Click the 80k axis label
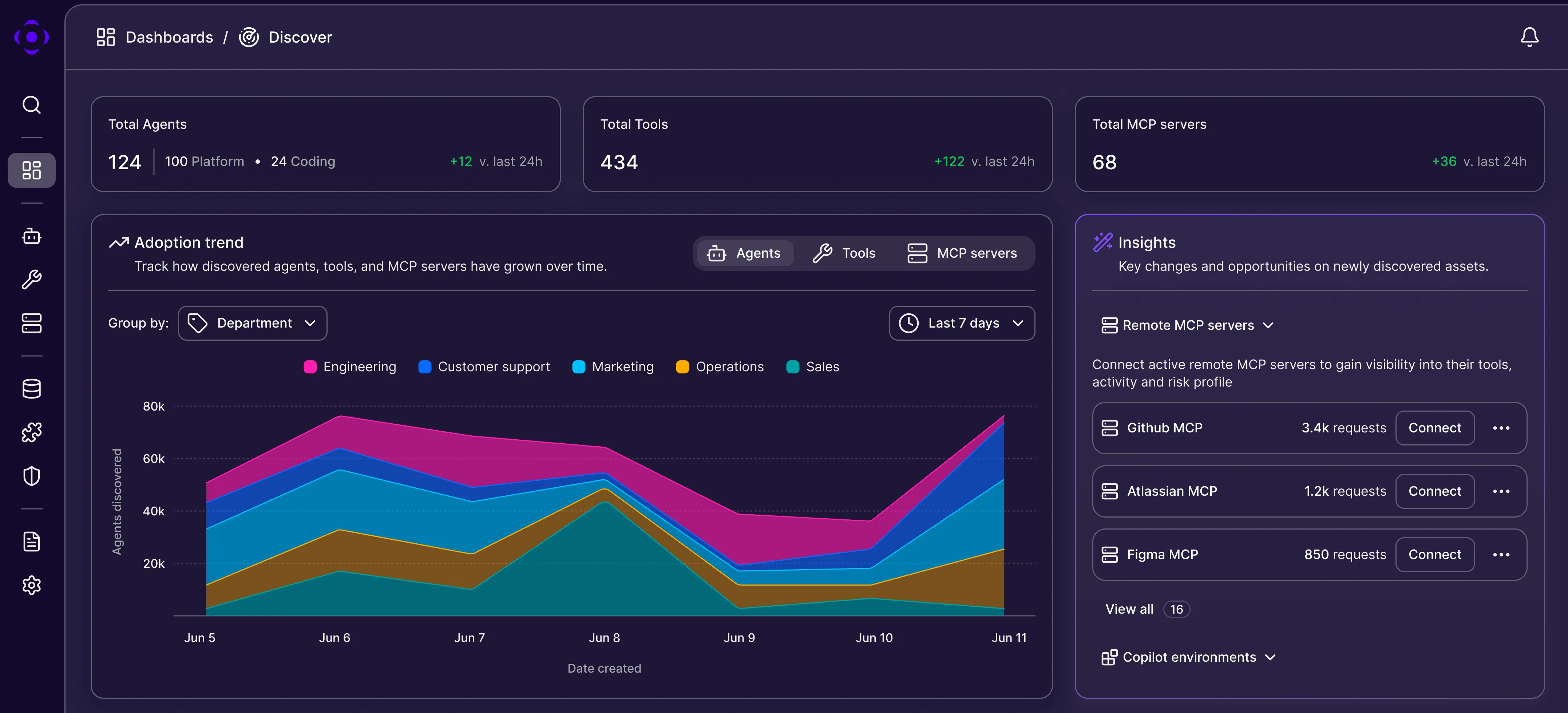Screen dimensions: 1568x713 153,407
